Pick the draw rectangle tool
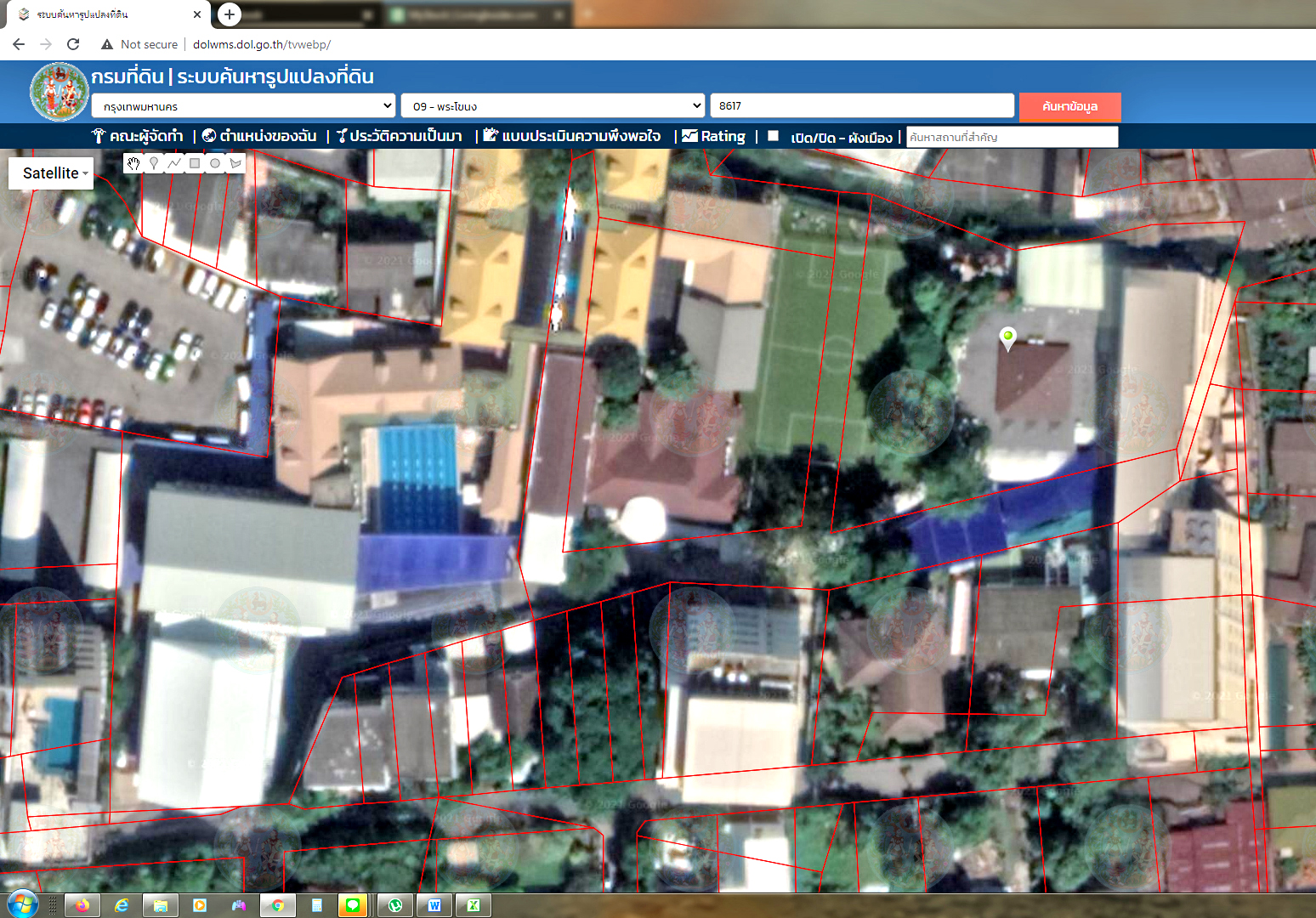The height and width of the screenshot is (918, 1316). click(195, 163)
